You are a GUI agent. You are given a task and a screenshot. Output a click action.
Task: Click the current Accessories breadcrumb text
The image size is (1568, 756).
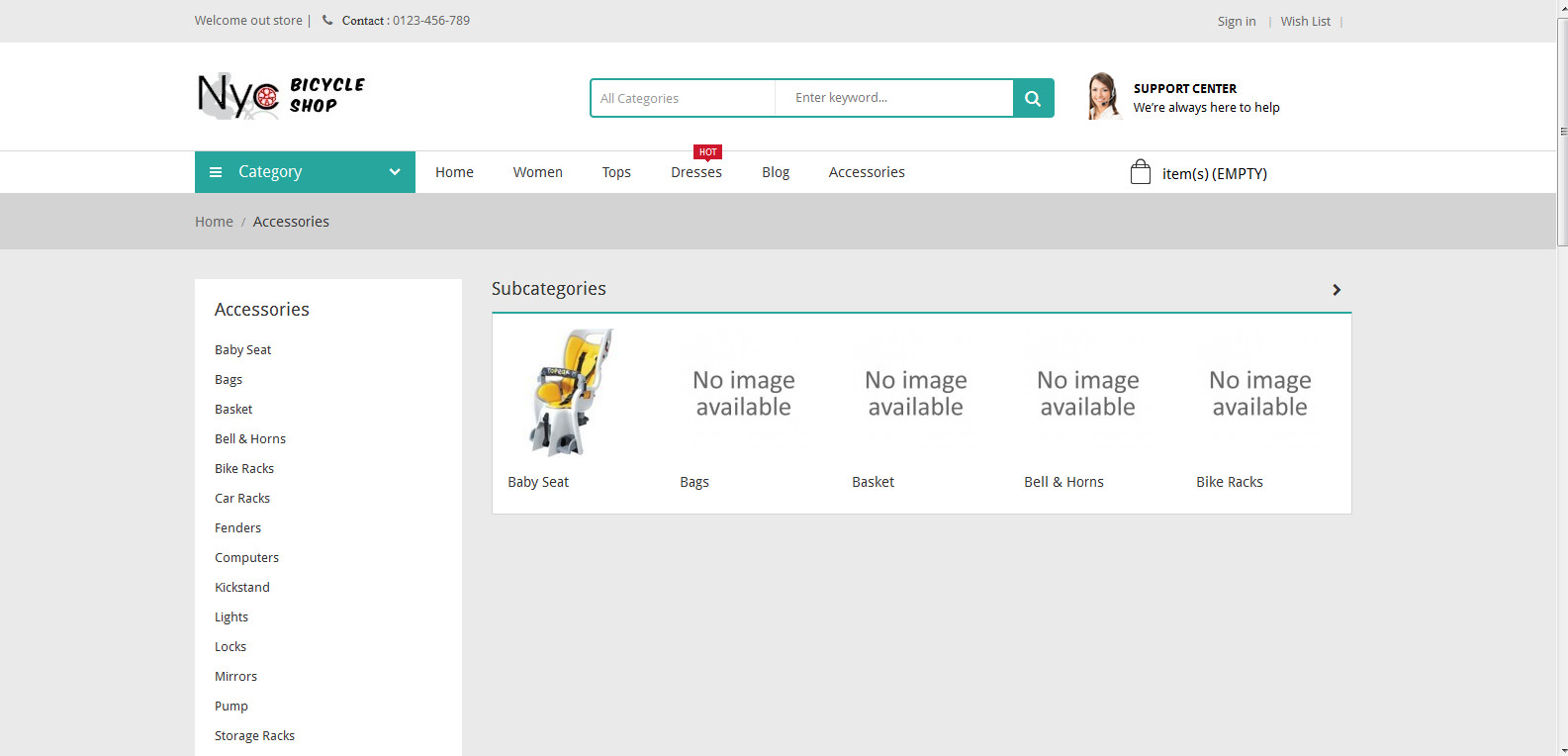[x=291, y=222]
